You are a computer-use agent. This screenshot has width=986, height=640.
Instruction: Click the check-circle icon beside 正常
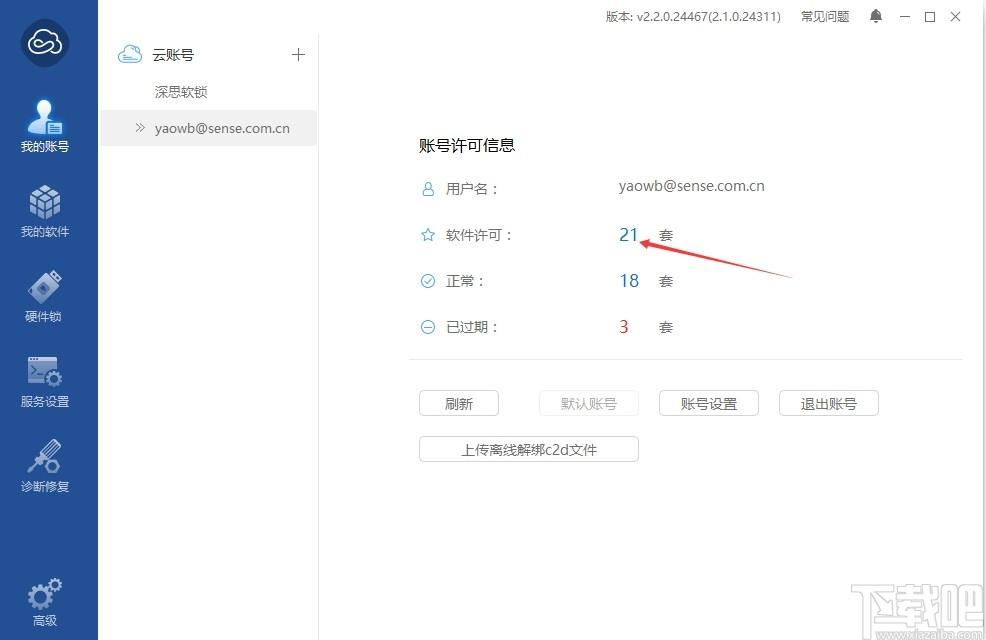click(x=428, y=281)
